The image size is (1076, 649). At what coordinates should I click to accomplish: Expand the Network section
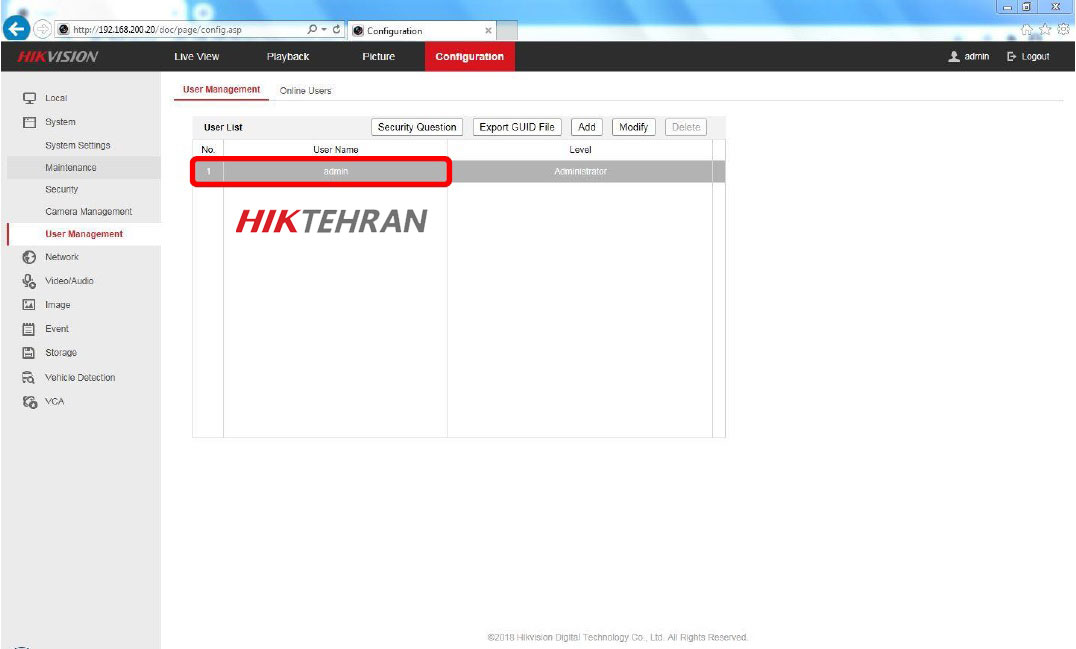(62, 257)
